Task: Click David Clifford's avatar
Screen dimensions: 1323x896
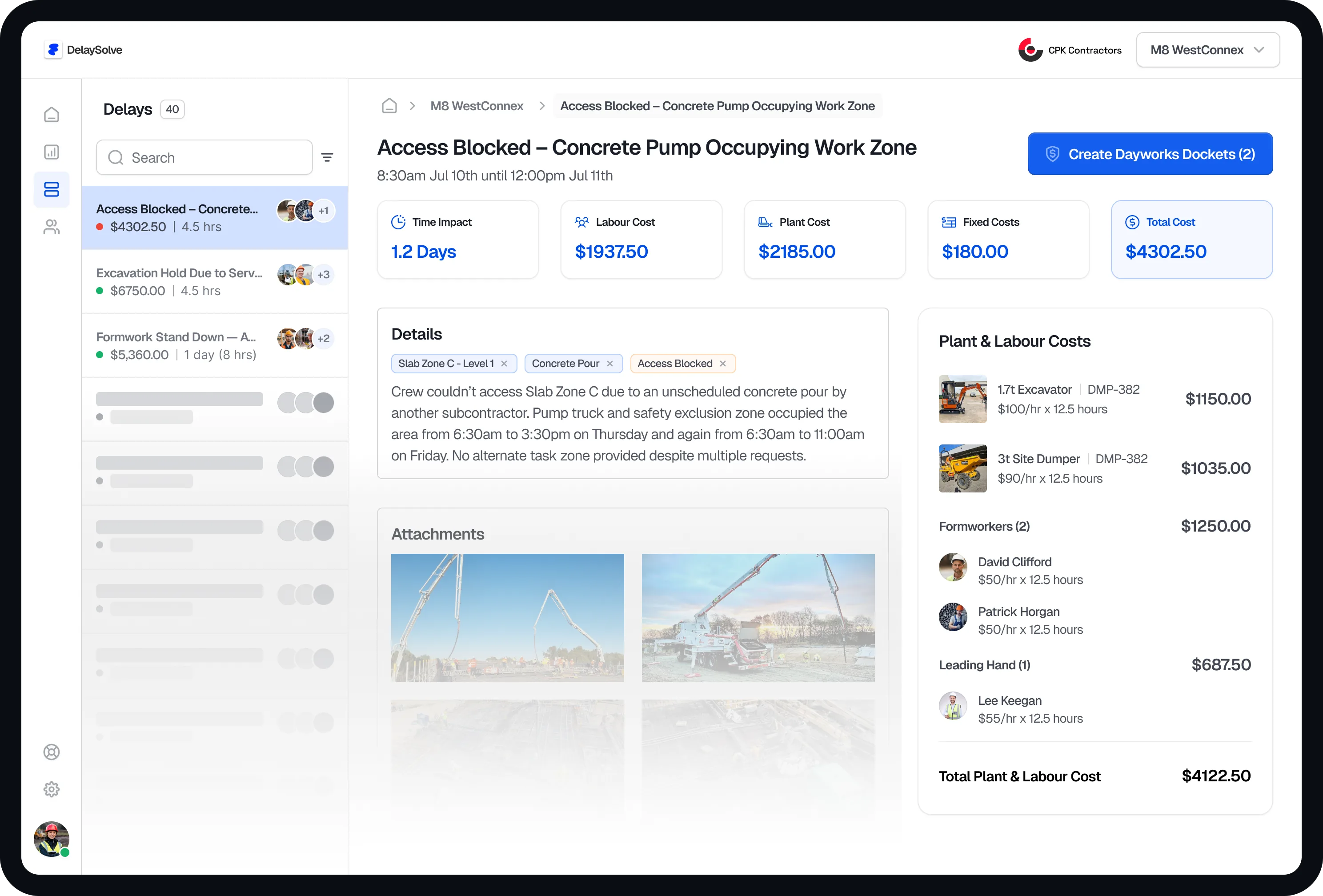Action: tap(953, 568)
